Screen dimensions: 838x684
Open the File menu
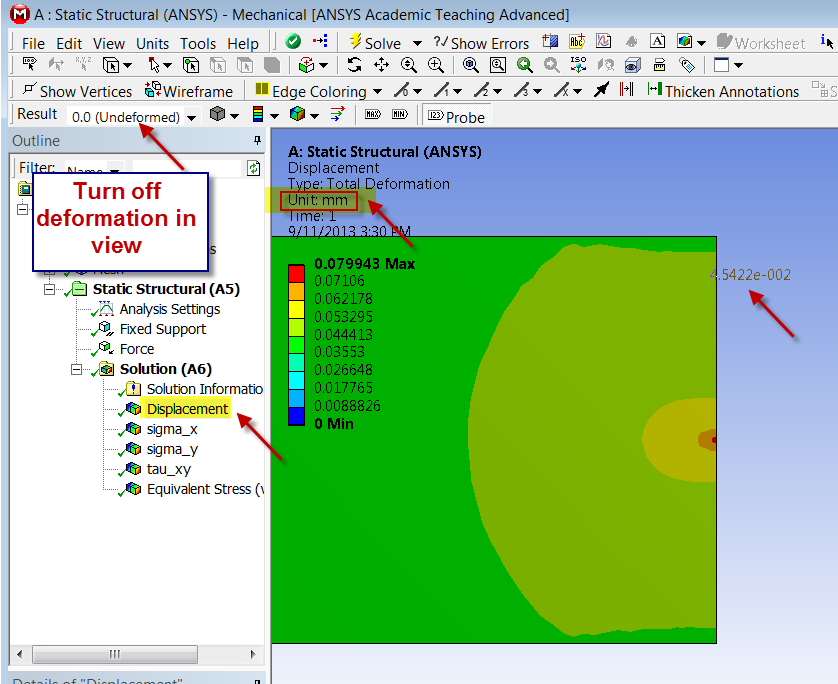tap(33, 43)
